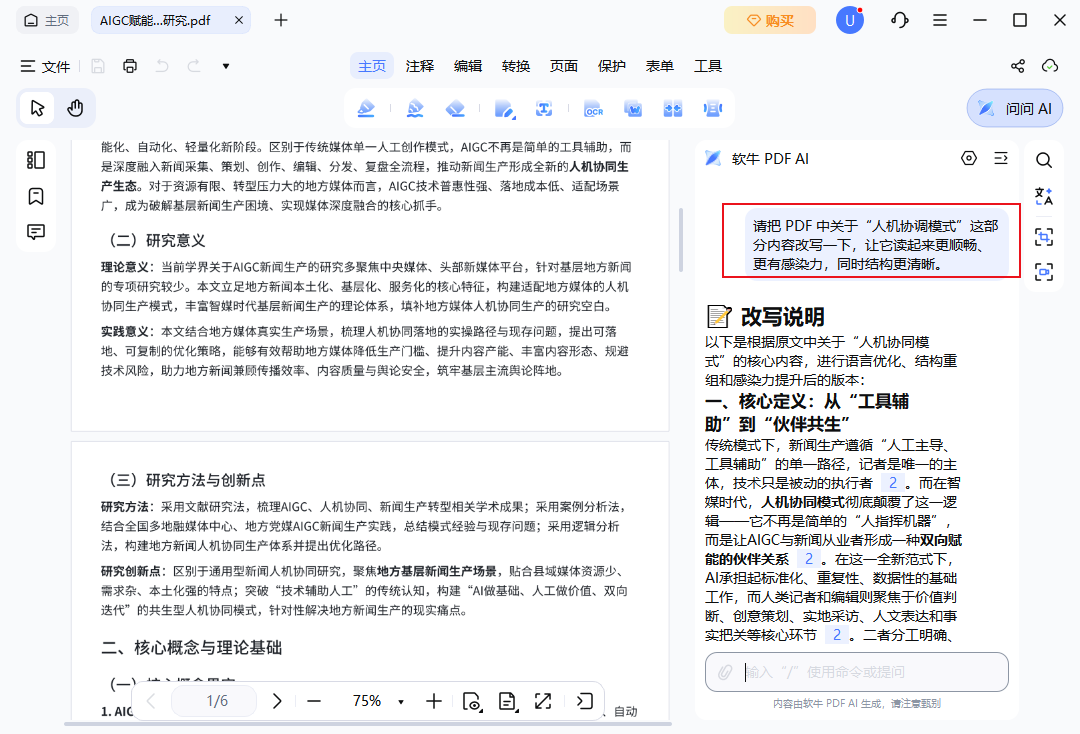The width and height of the screenshot is (1080, 734).
Task: Switch to the hand pan tool
Action: tap(75, 108)
